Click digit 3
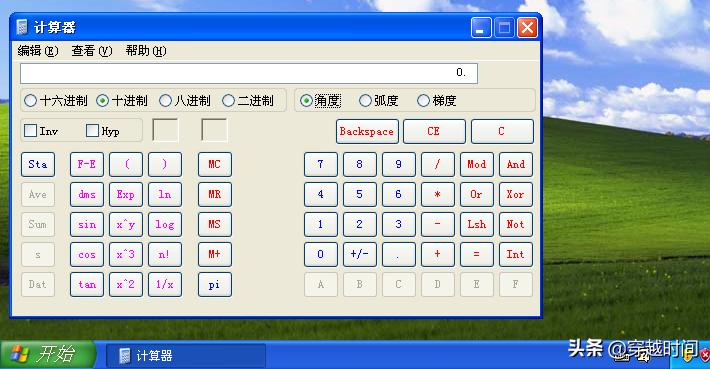This screenshot has height=369, width=710. [x=398, y=225]
